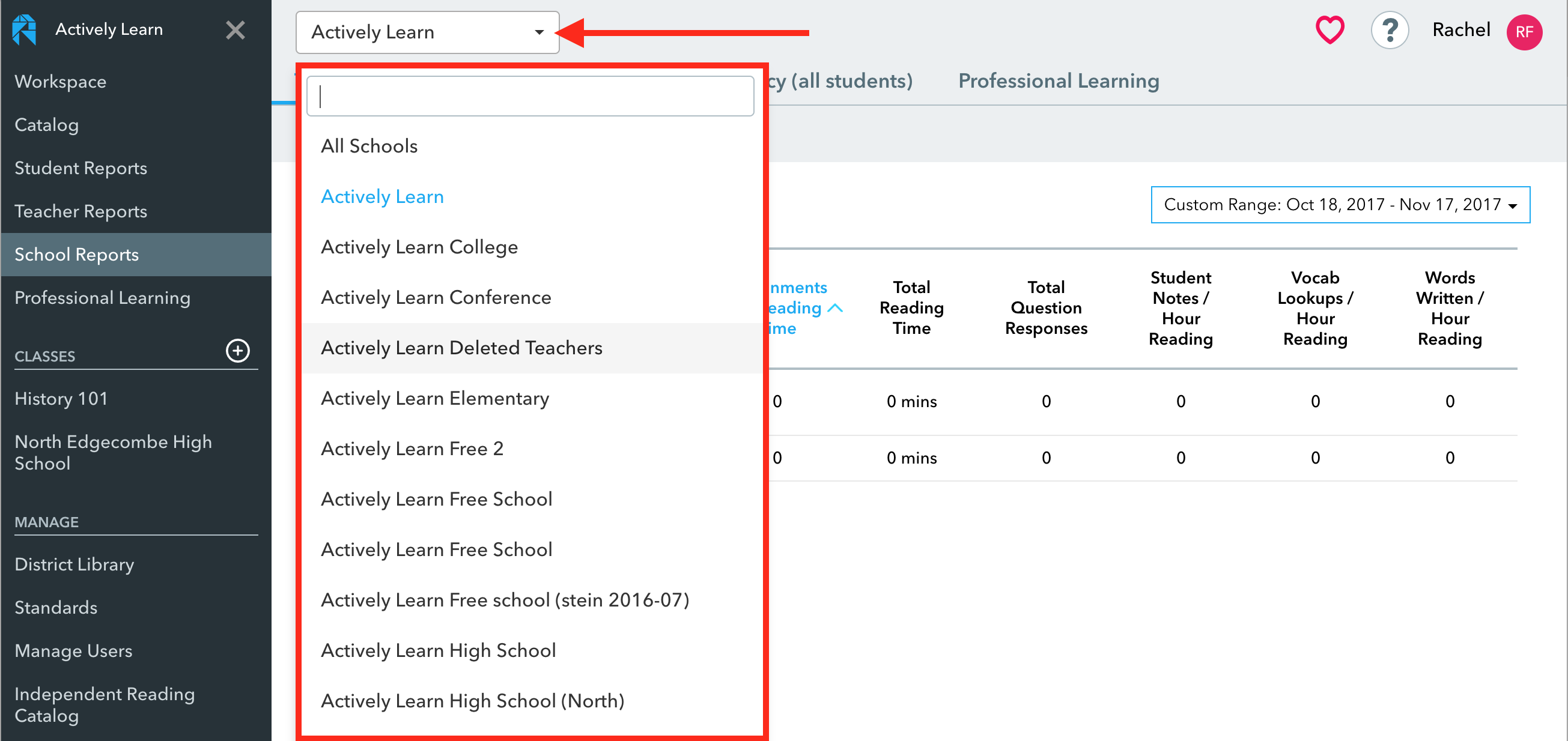The width and height of the screenshot is (1568, 741).
Task: Open School Reports in the sidebar
Action: 136,254
